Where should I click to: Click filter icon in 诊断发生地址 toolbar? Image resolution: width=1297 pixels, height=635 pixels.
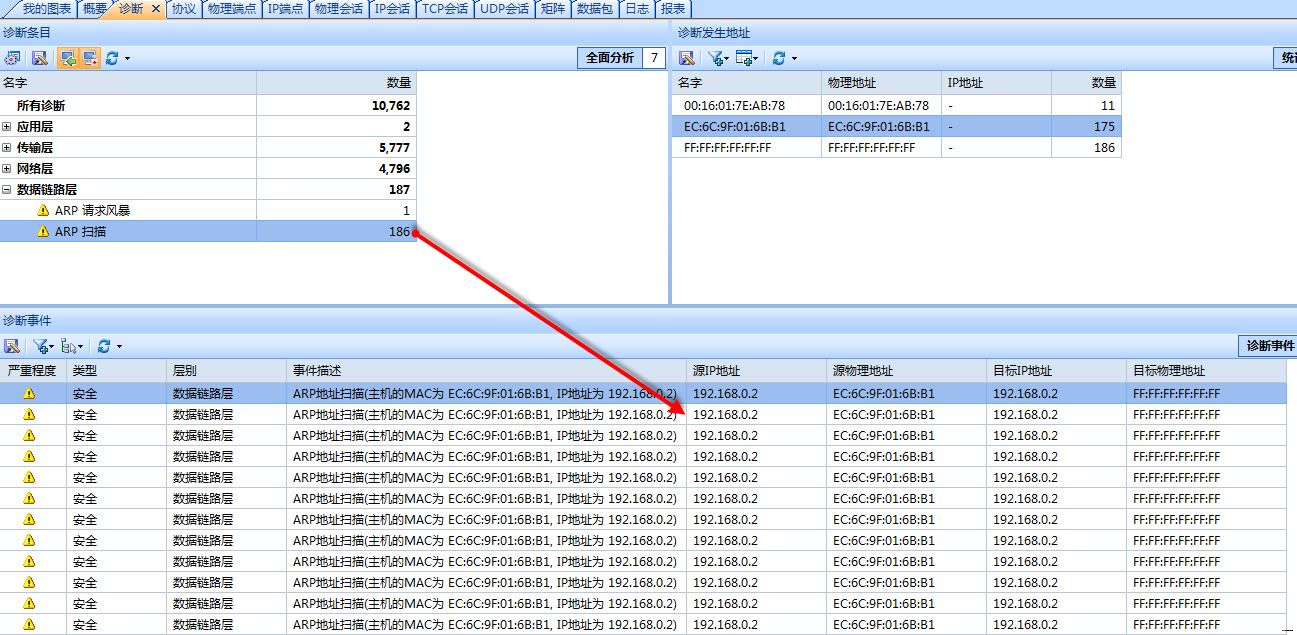click(715, 58)
